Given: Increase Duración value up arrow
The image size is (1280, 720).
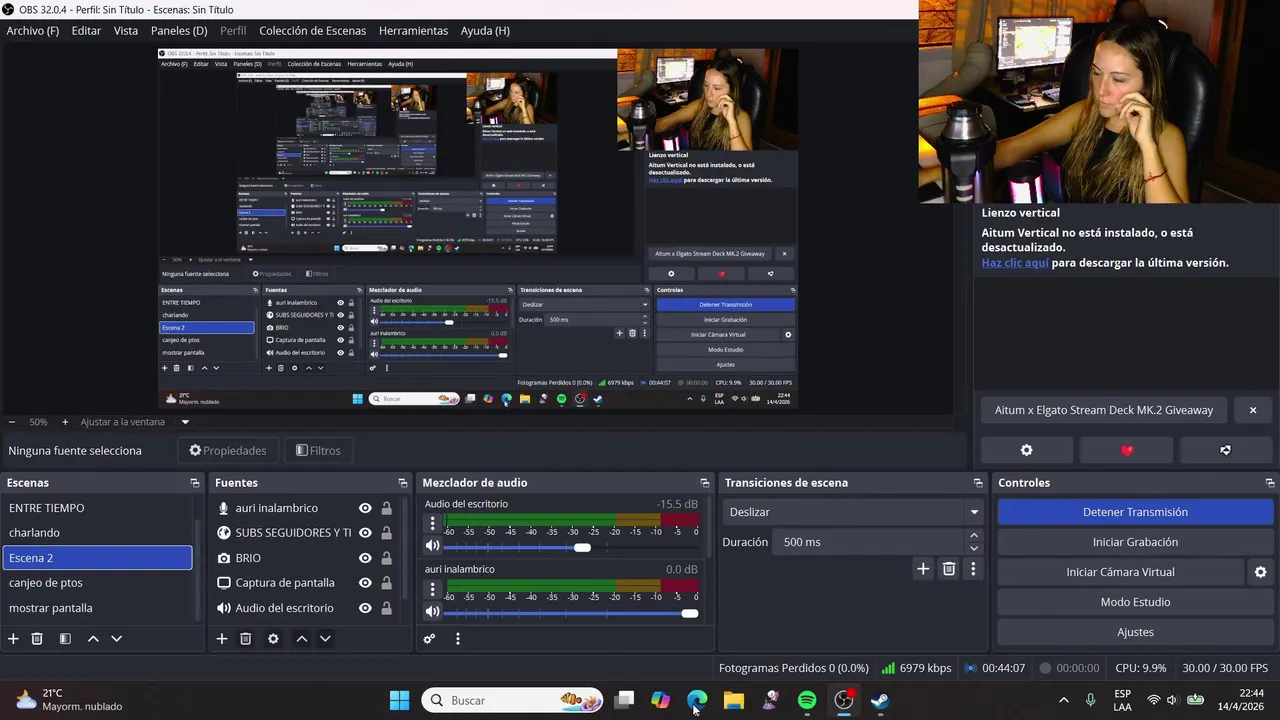Looking at the screenshot, I should coord(974,536).
